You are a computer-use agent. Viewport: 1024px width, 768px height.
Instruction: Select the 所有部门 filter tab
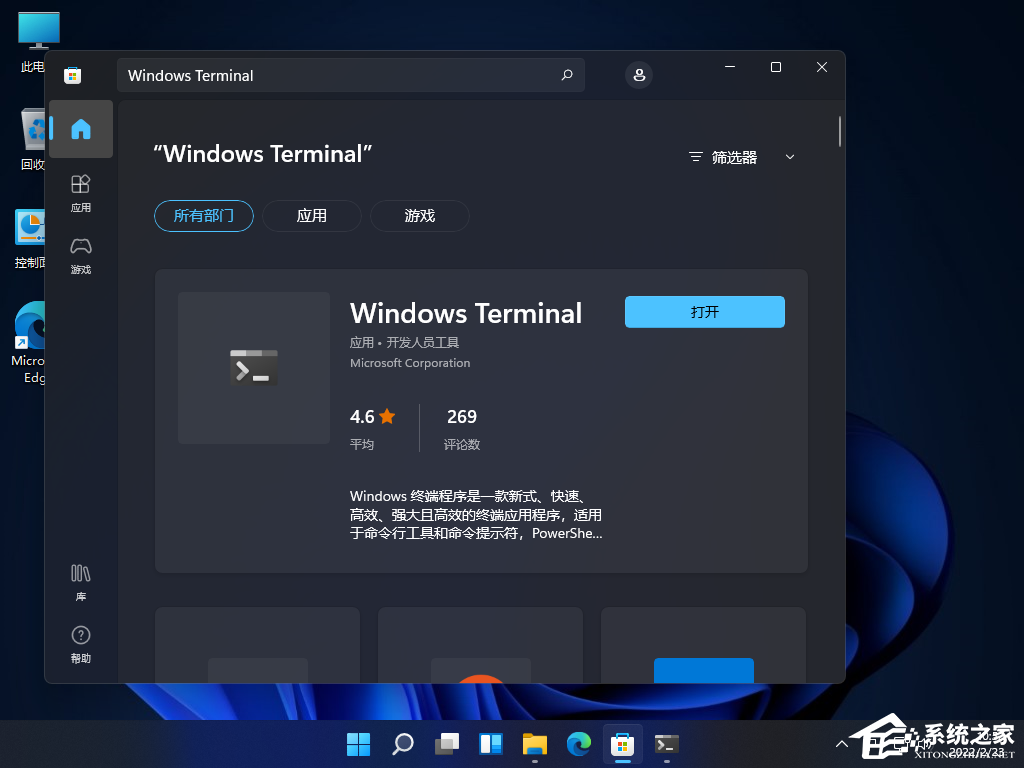click(x=203, y=215)
